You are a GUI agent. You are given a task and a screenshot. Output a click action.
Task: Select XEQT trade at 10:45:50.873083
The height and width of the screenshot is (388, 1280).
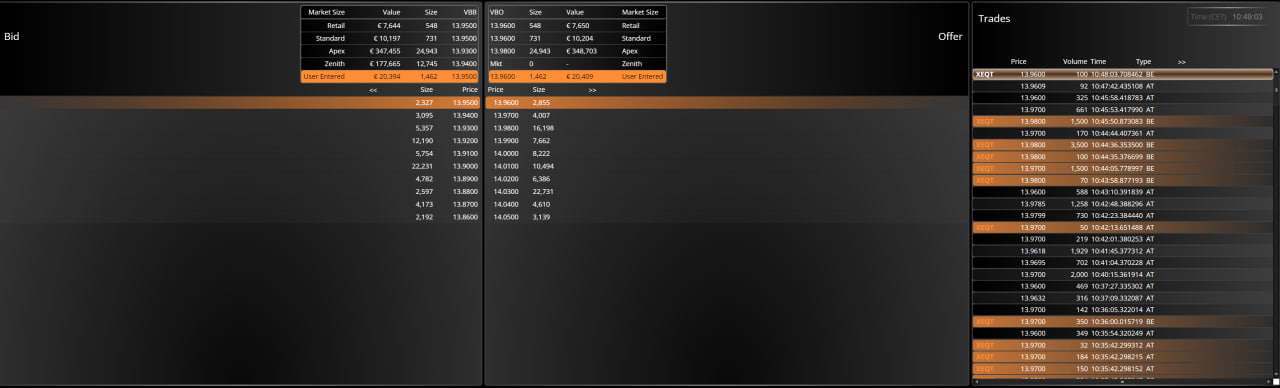1122,121
